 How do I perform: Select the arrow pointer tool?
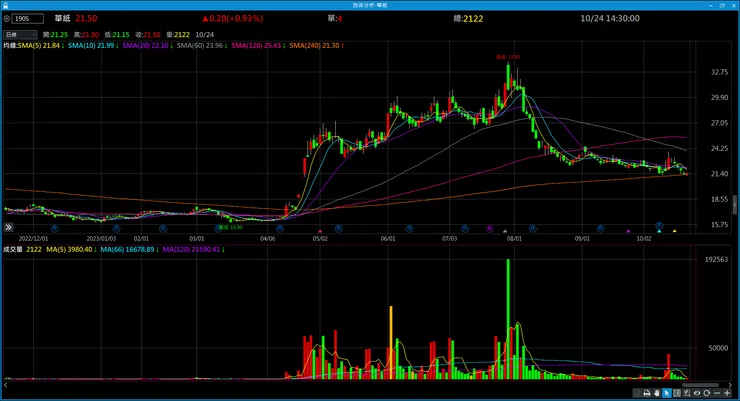point(667,393)
